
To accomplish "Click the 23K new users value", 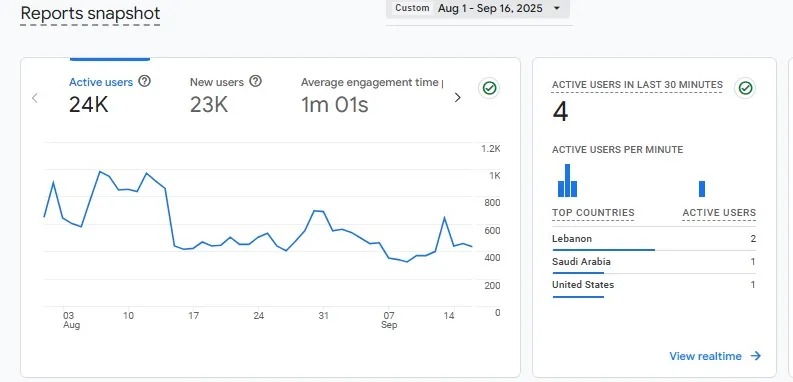I will tap(209, 105).
